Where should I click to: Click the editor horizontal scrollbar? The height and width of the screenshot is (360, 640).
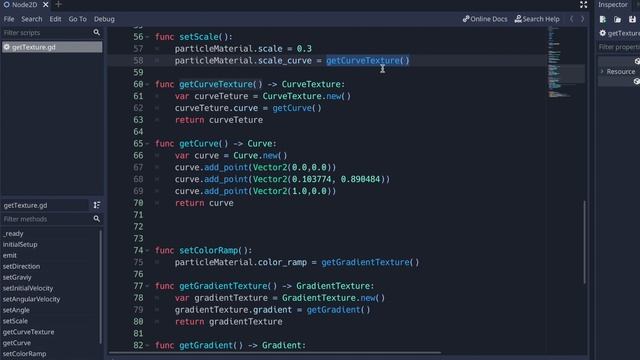coord(275,353)
